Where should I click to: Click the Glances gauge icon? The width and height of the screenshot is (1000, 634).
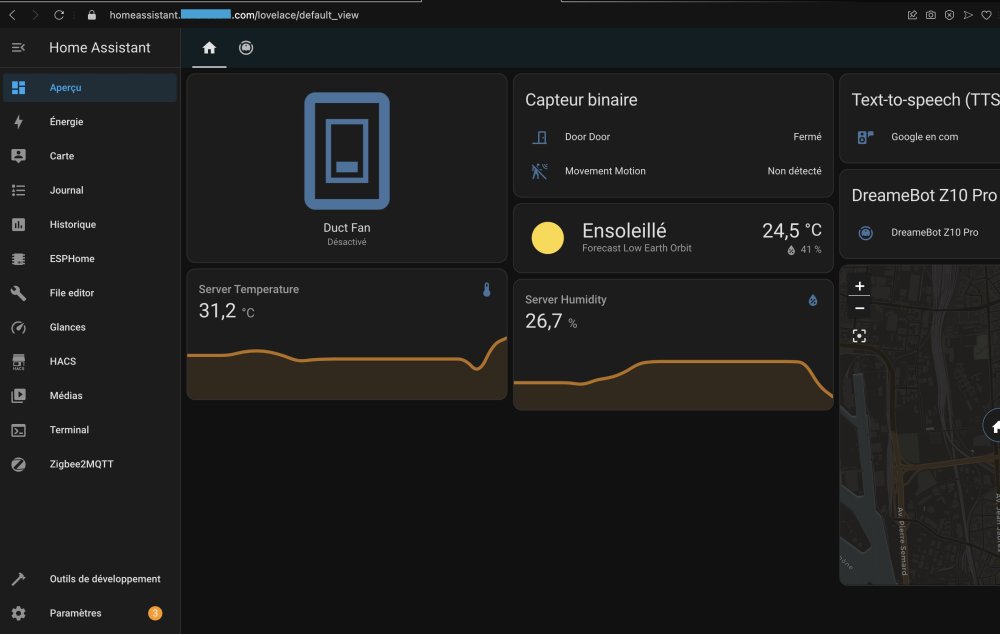[18, 327]
